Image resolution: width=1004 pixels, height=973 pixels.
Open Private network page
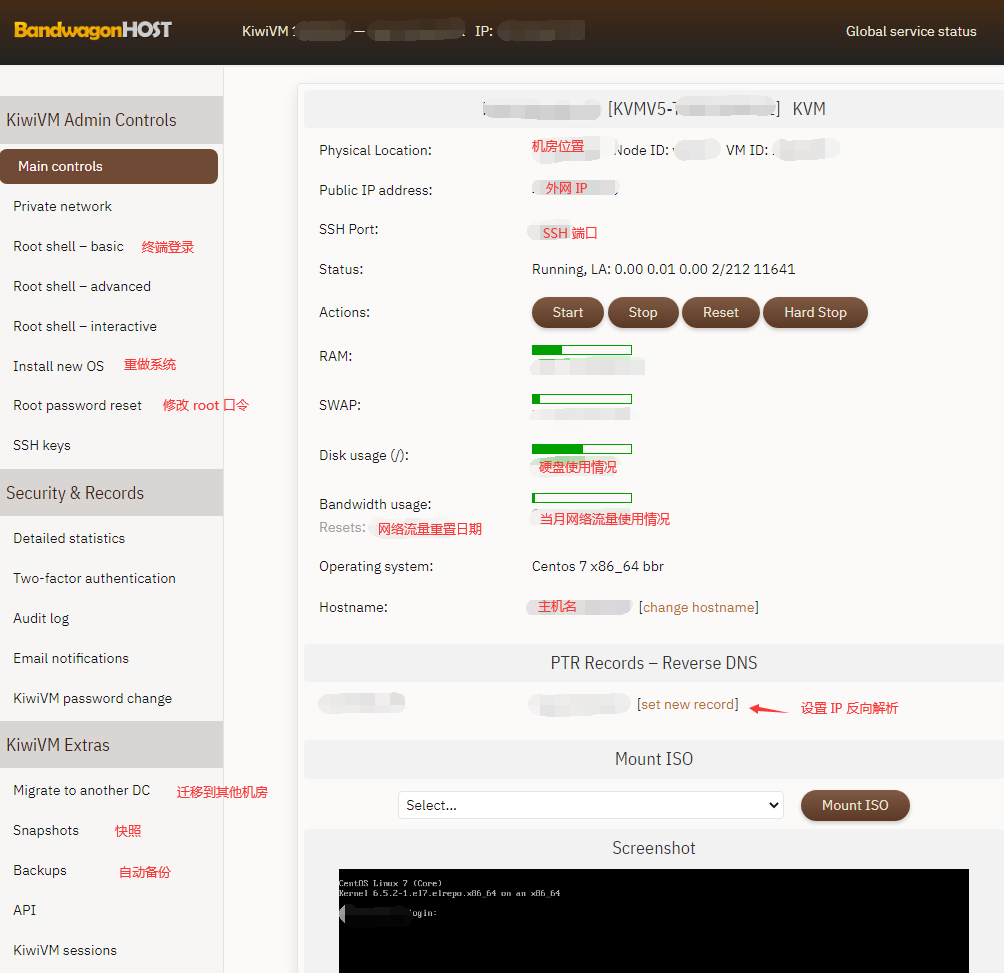coord(62,206)
